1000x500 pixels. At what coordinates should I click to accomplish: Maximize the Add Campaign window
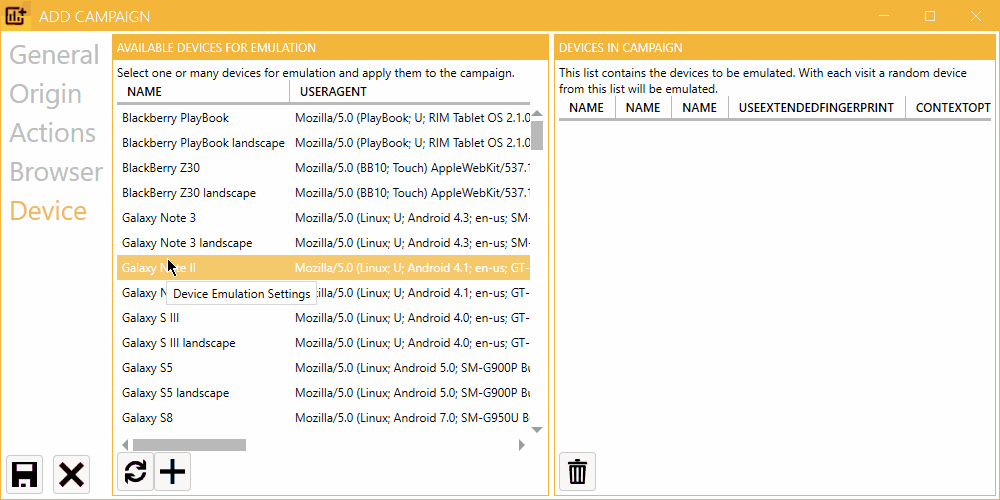tap(930, 17)
